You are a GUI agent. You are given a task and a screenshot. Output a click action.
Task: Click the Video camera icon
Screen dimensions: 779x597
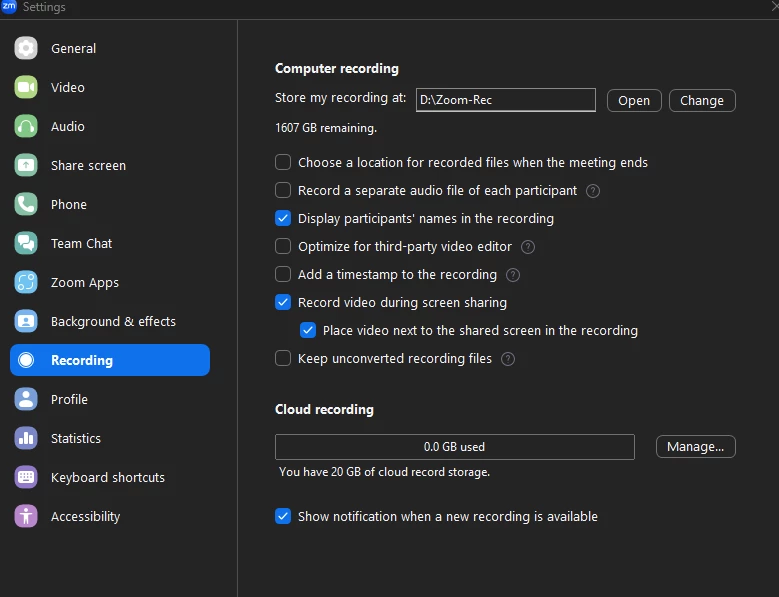tap(26, 87)
